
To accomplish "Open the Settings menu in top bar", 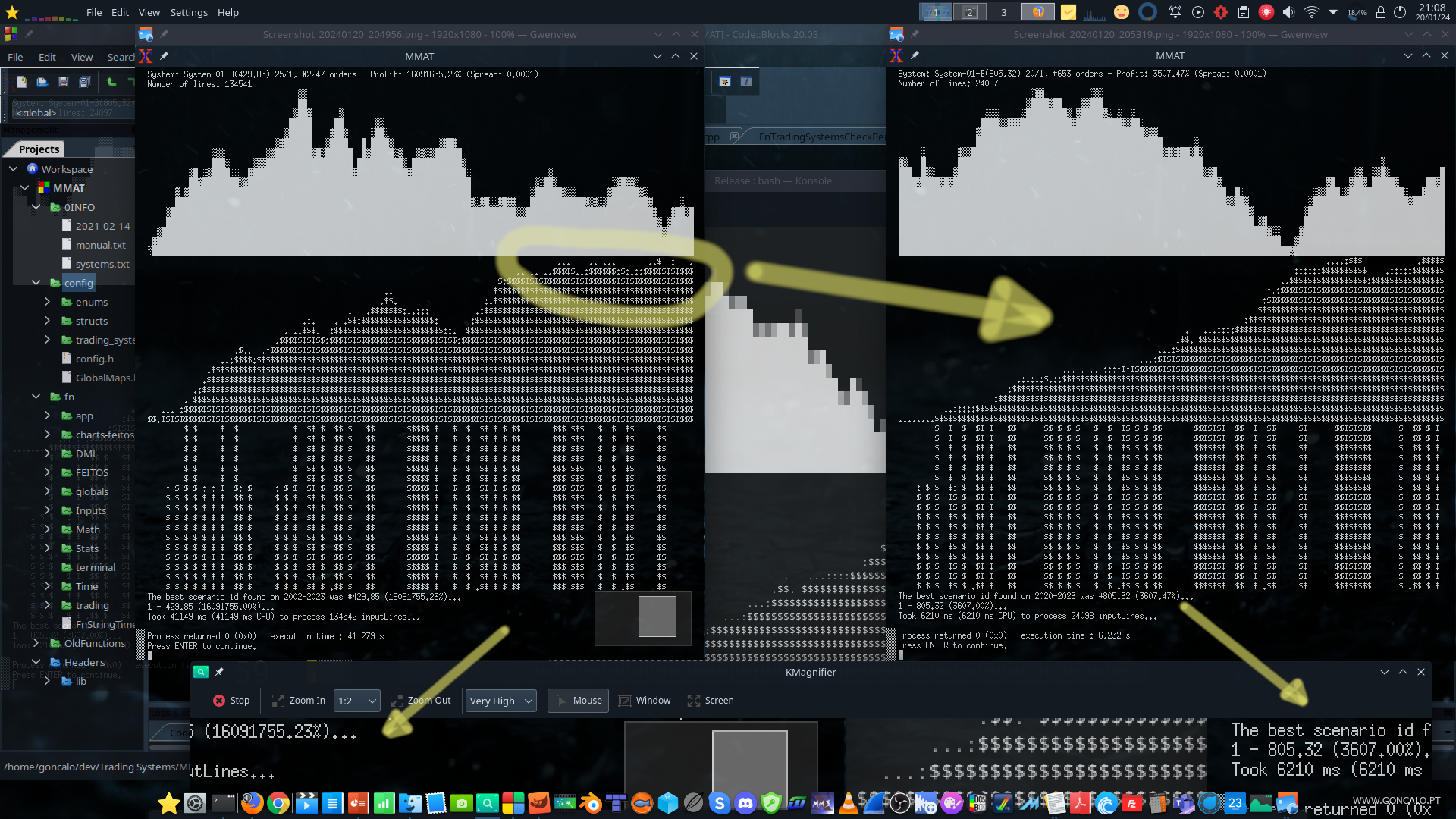I will point(189,12).
